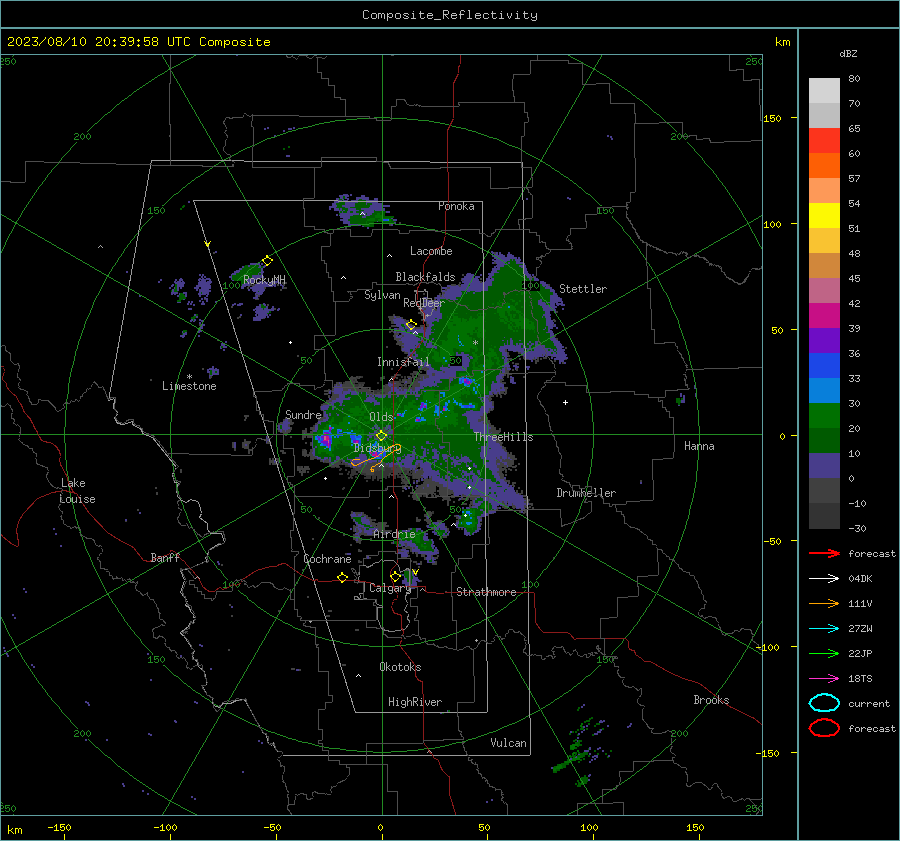The width and height of the screenshot is (900, 841).
Task: Click the yellow diamond marker at Olds radar center
Action: (x=381, y=436)
